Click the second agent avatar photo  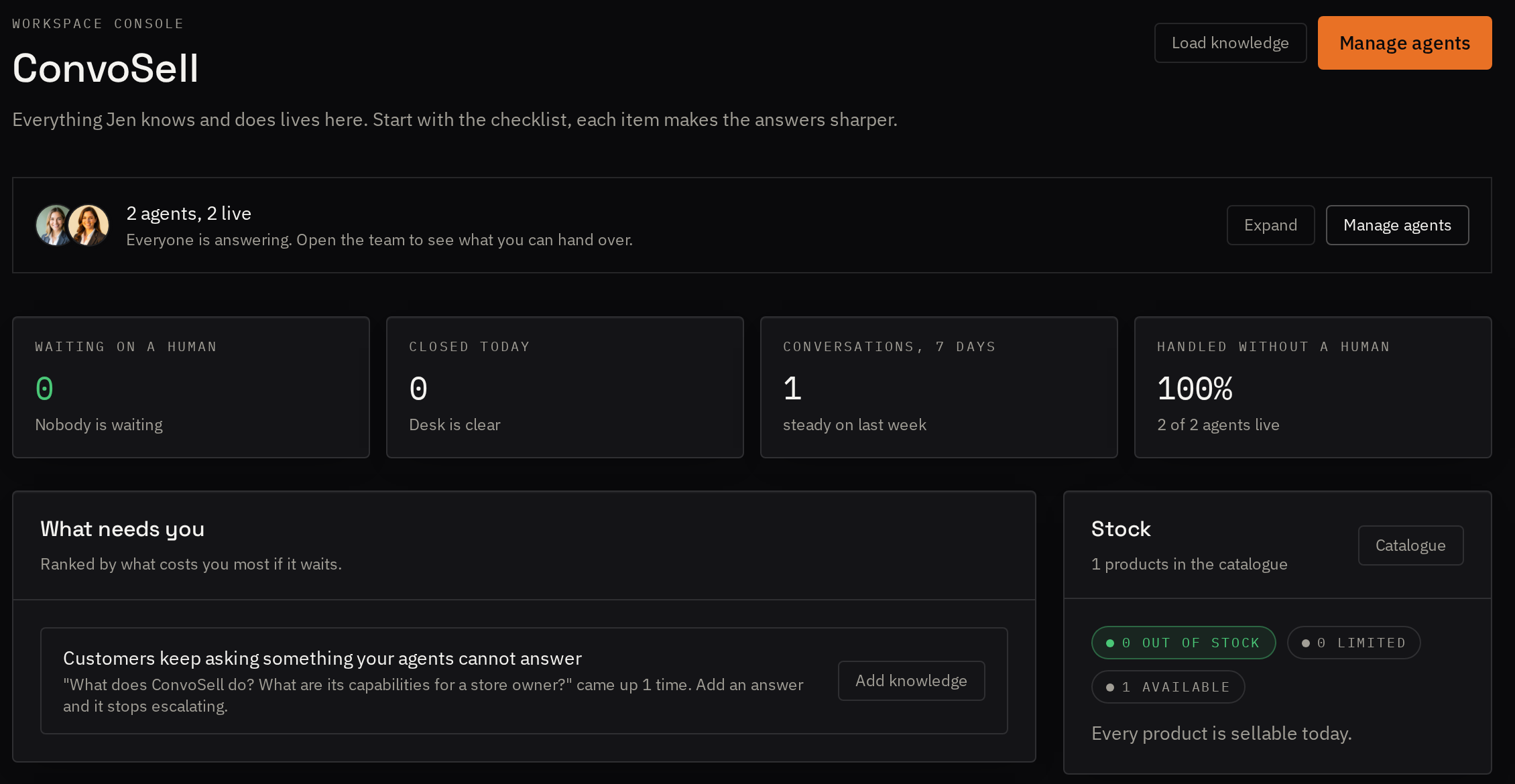(89, 225)
